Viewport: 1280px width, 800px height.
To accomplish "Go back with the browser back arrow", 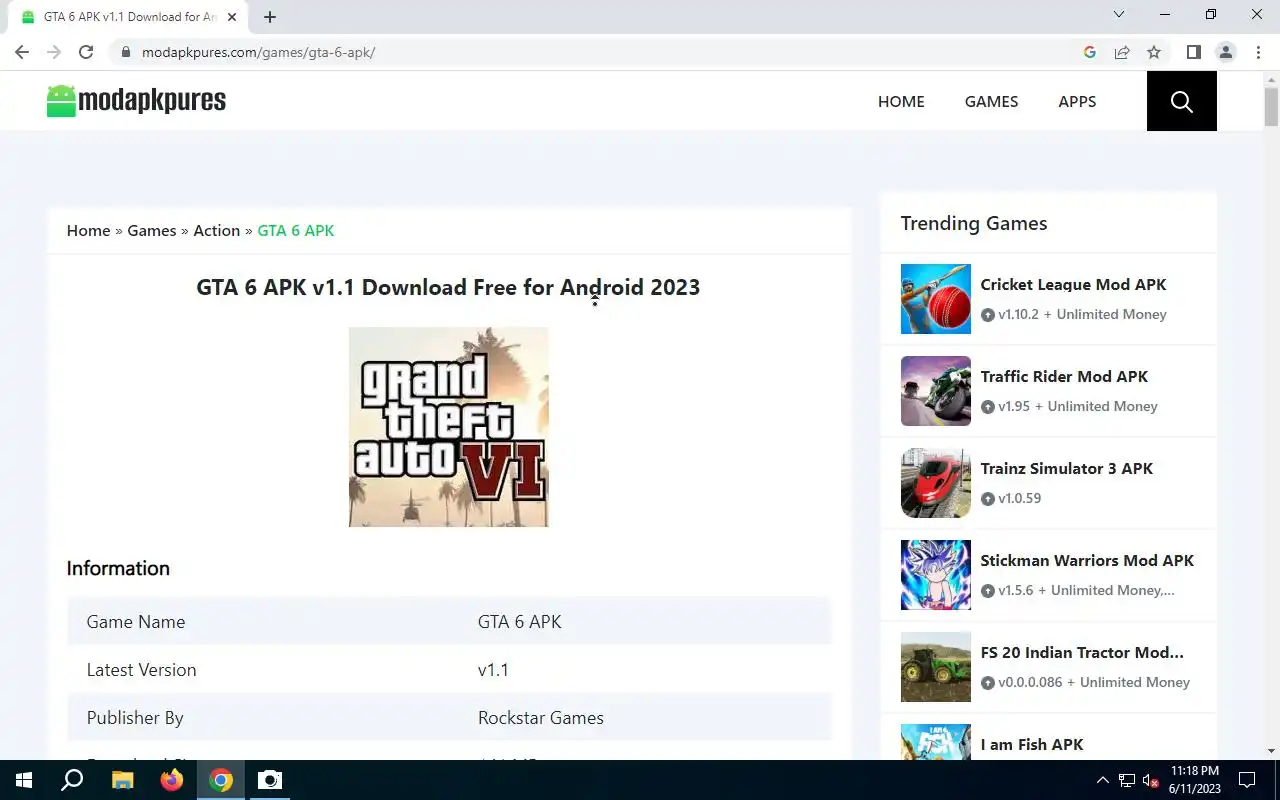I will [22, 52].
